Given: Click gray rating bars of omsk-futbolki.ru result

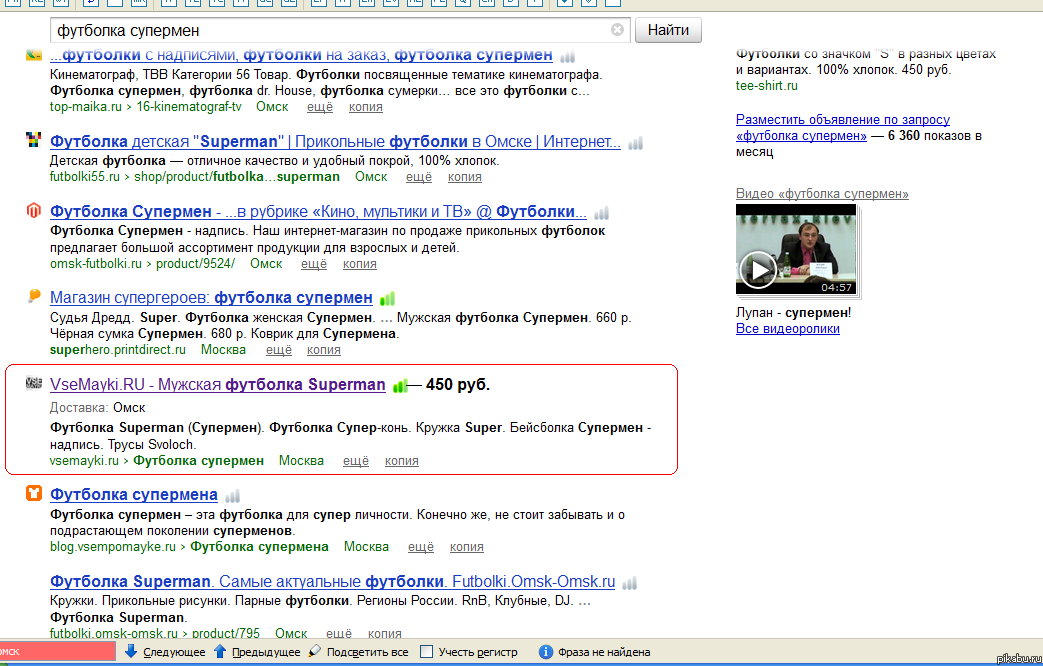Looking at the screenshot, I should (602, 213).
